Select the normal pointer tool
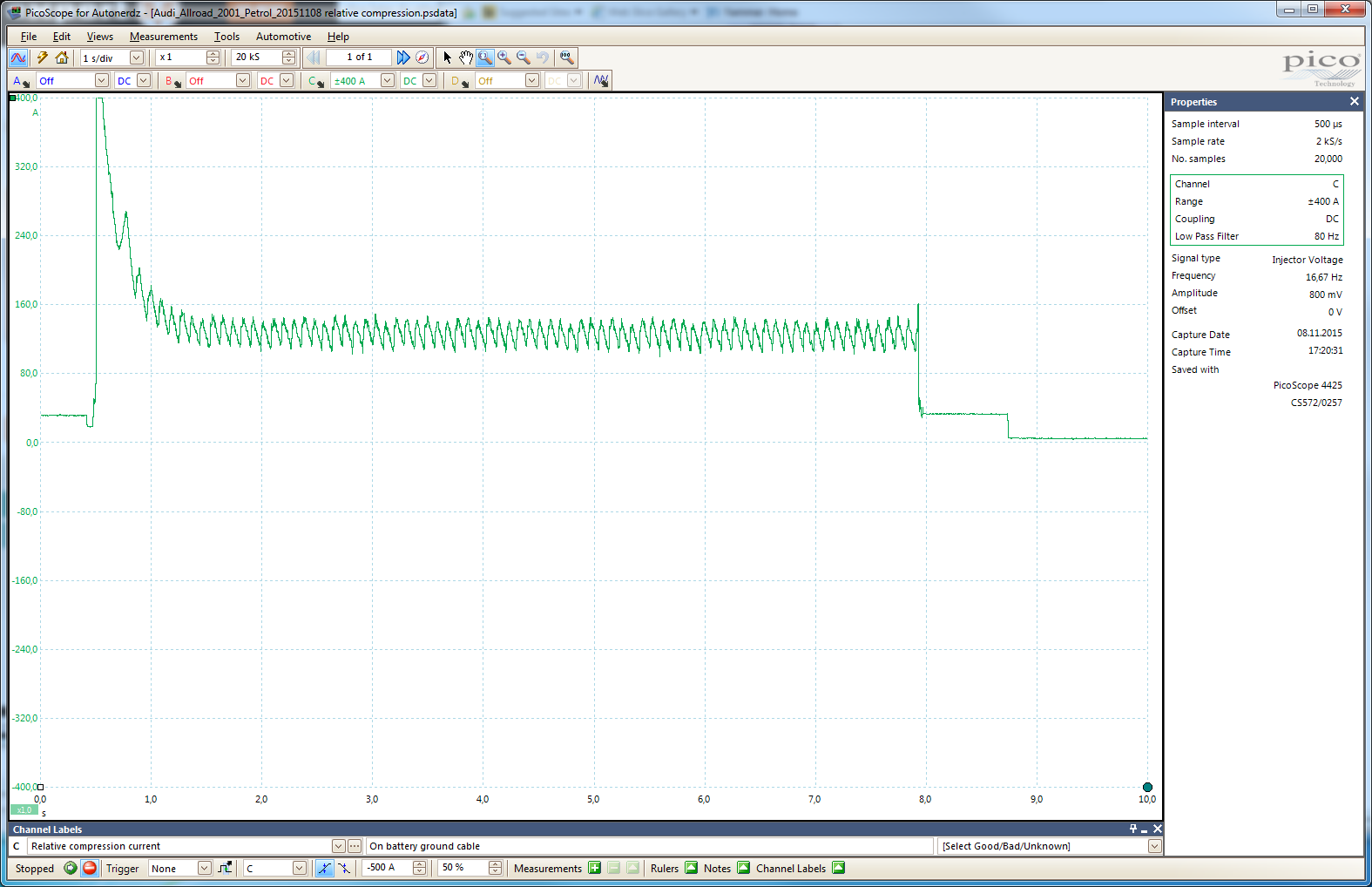The width and height of the screenshot is (1372, 887). pyautogui.click(x=448, y=58)
